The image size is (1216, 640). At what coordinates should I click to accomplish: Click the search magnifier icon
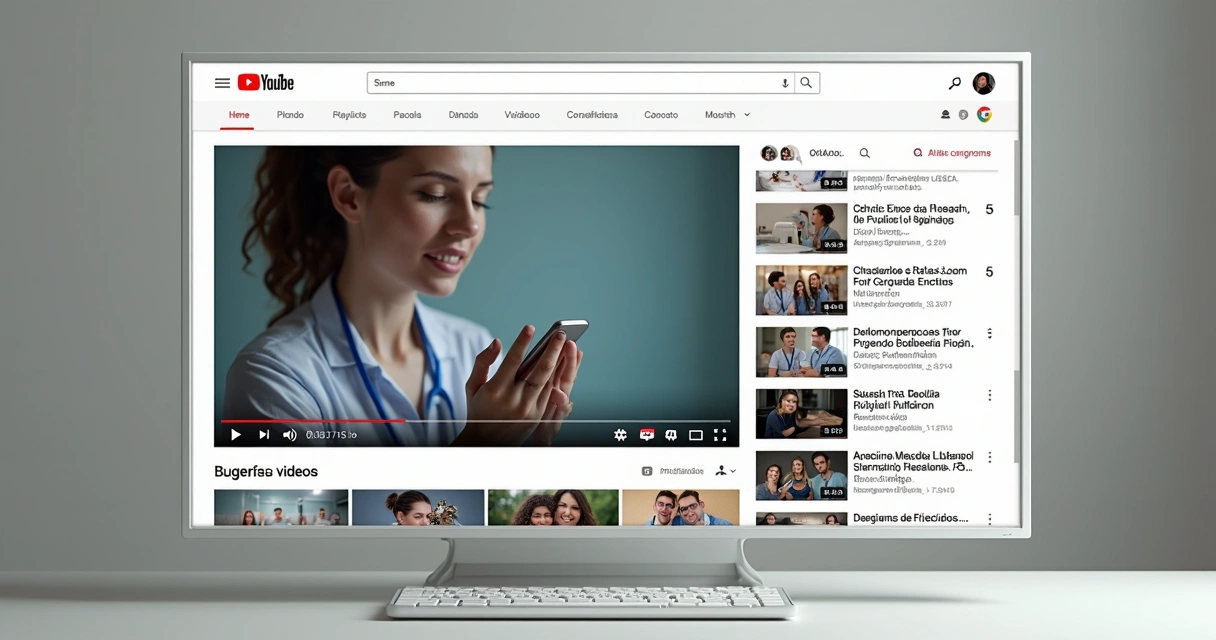pos(807,82)
